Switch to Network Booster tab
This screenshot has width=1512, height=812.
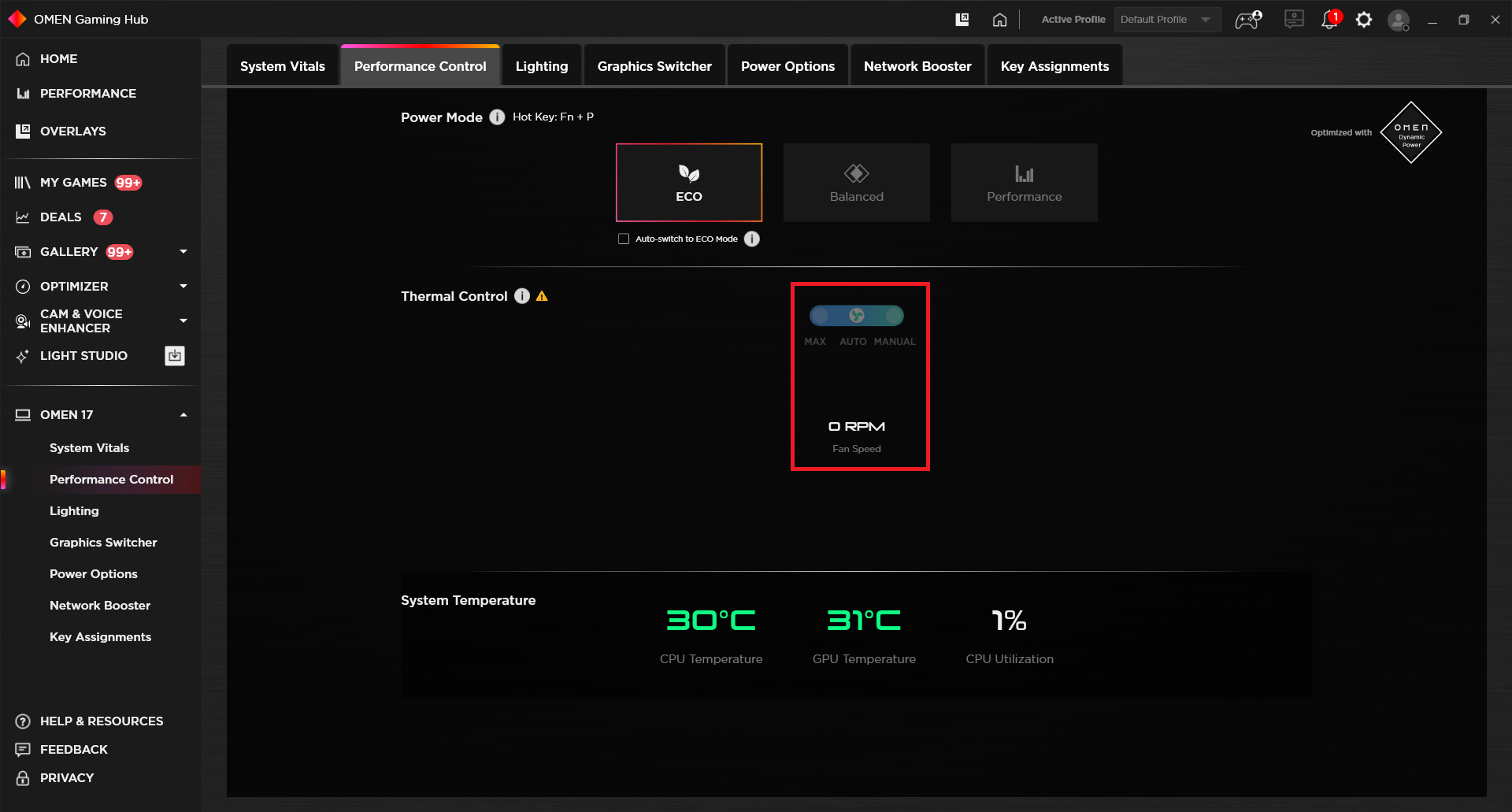[917, 66]
